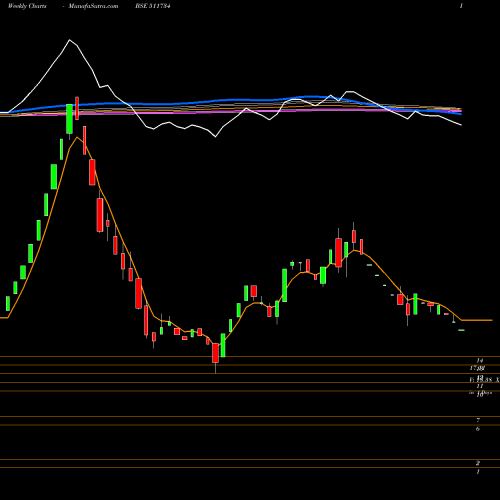This screenshot has width=500, height=500.
Task: Click the tallest green candle at the chart peak
Action: point(69,119)
